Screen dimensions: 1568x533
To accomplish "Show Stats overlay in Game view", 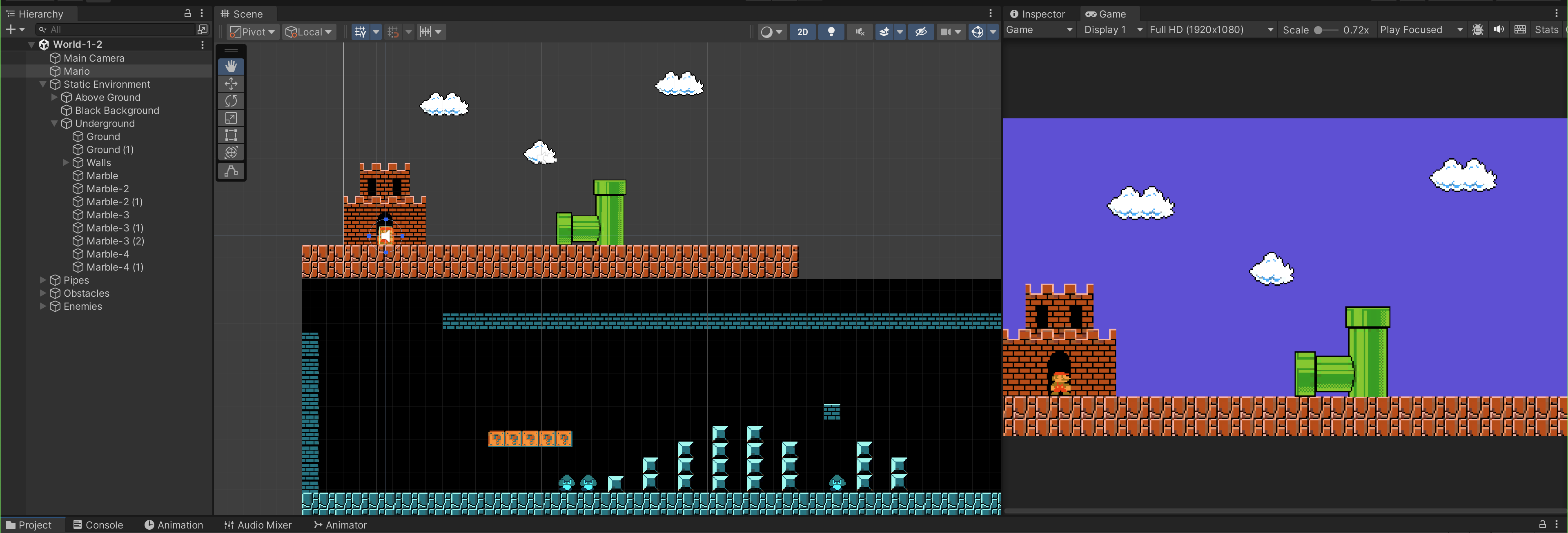I will (x=1546, y=30).
